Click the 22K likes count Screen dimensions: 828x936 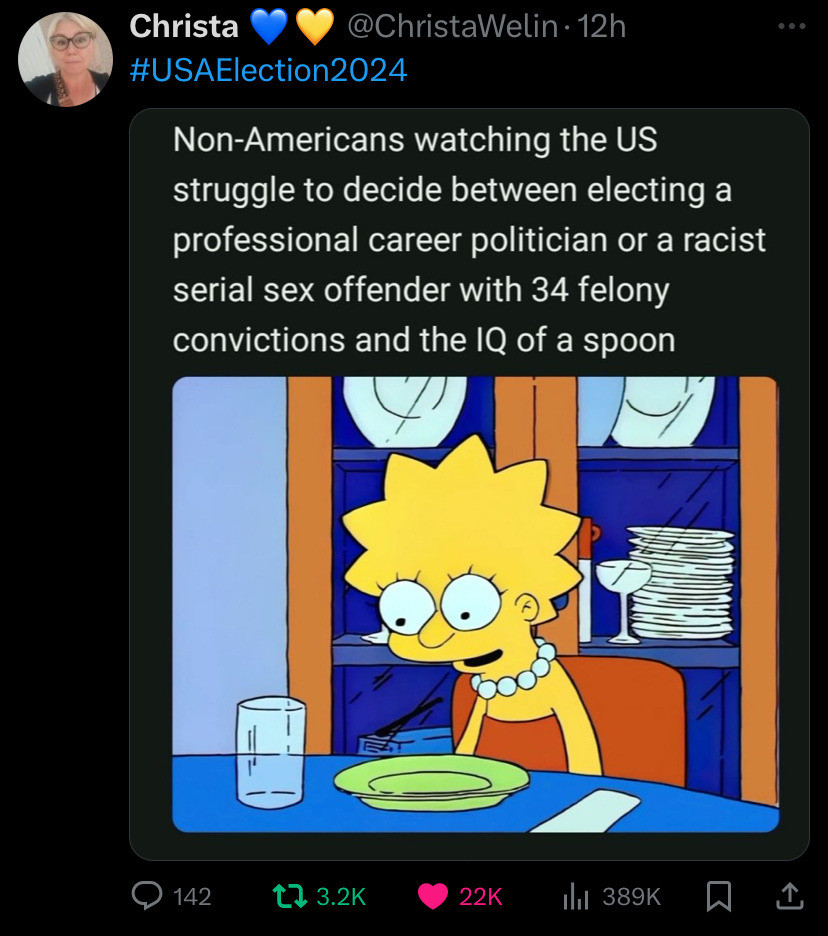tap(480, 897)
